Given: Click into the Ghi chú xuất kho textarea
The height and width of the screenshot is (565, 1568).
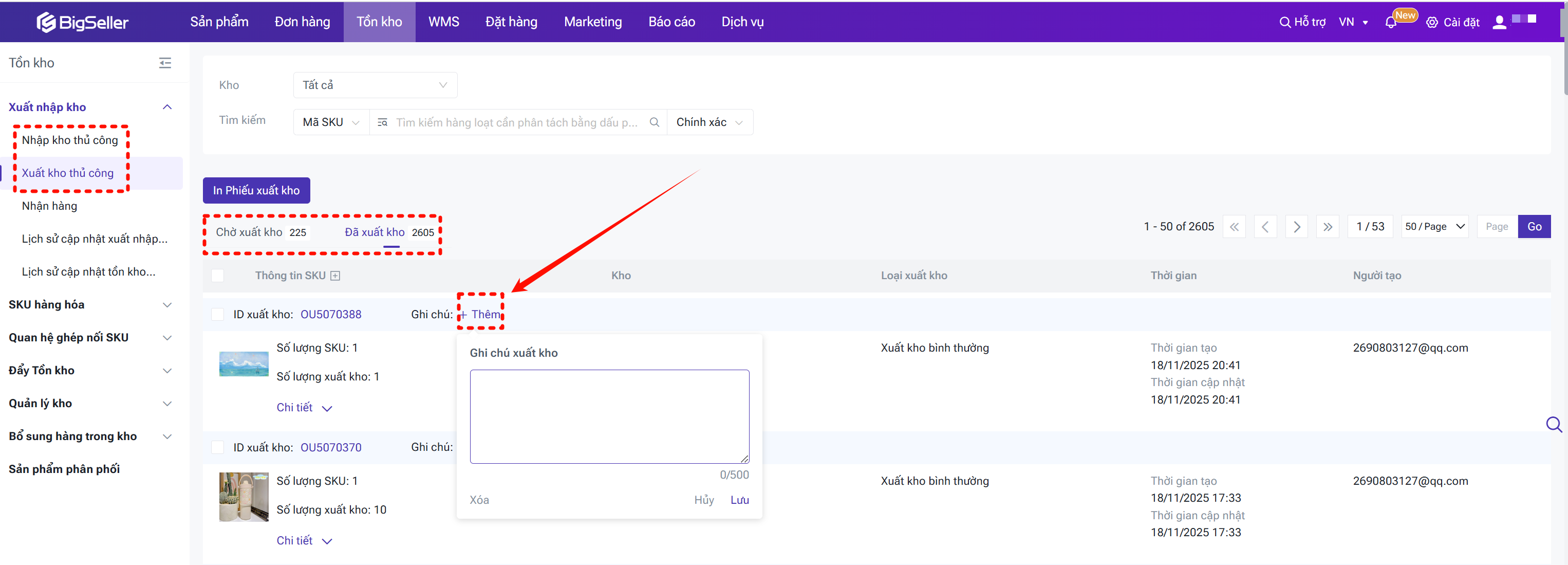Looking at the screenshot, I should [609, 416].
